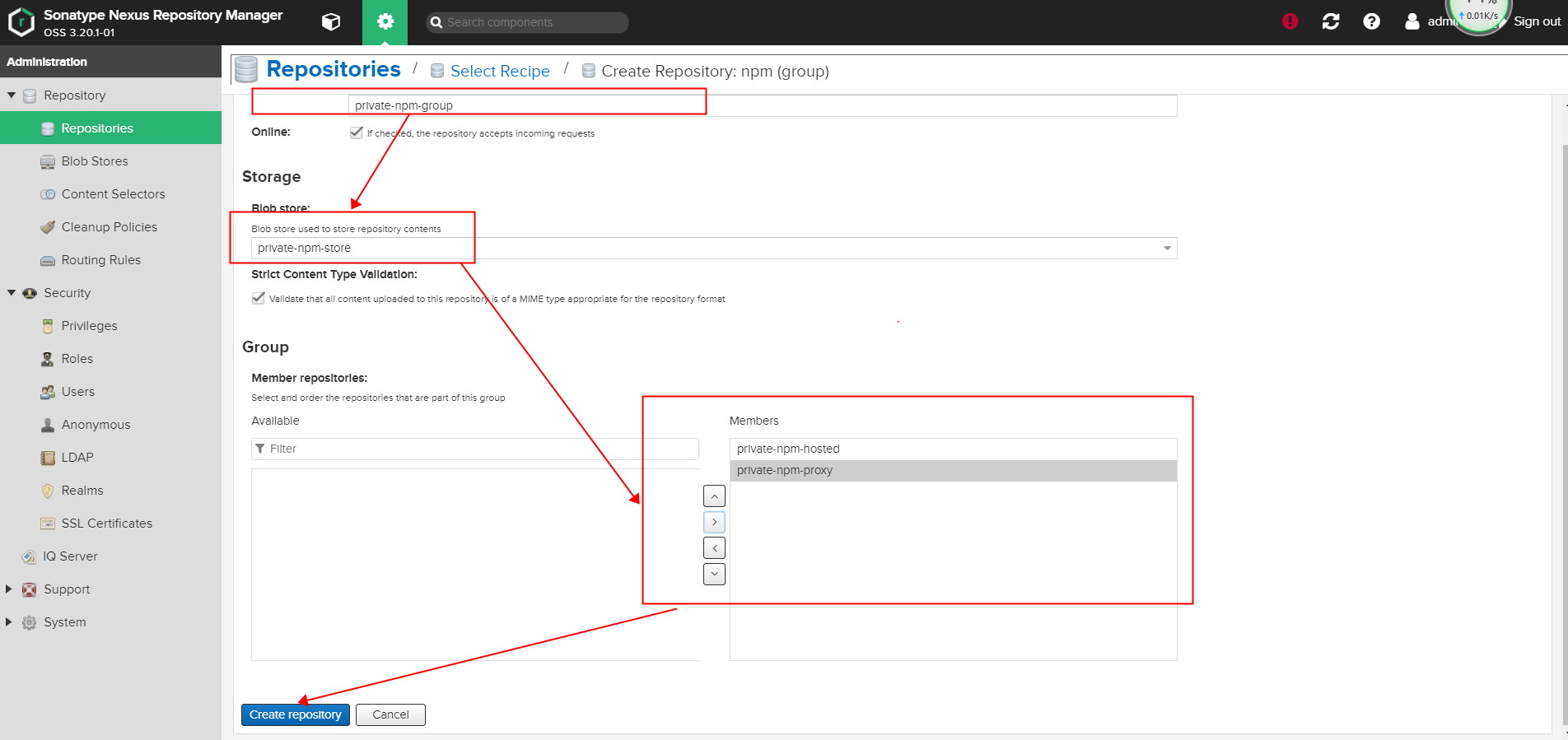Open Anonymous in the sidebar
Screen dimensions: 1568x740
[110, 425]
